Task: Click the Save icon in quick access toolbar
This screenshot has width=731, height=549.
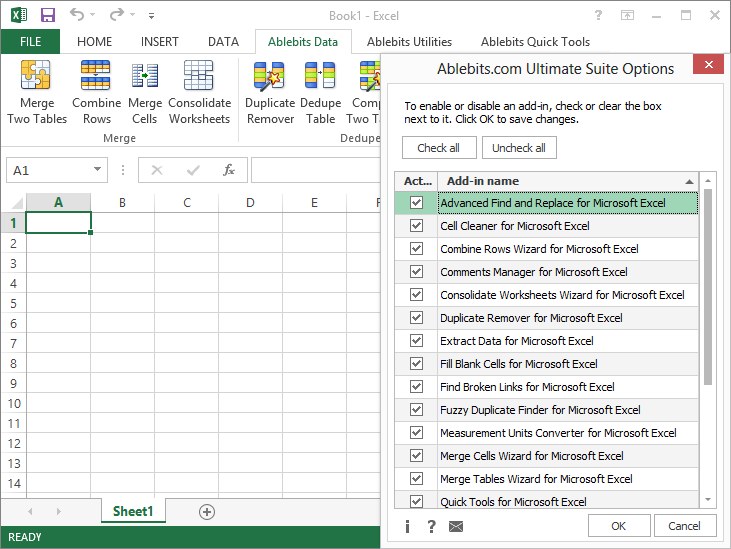Action: 48,15
